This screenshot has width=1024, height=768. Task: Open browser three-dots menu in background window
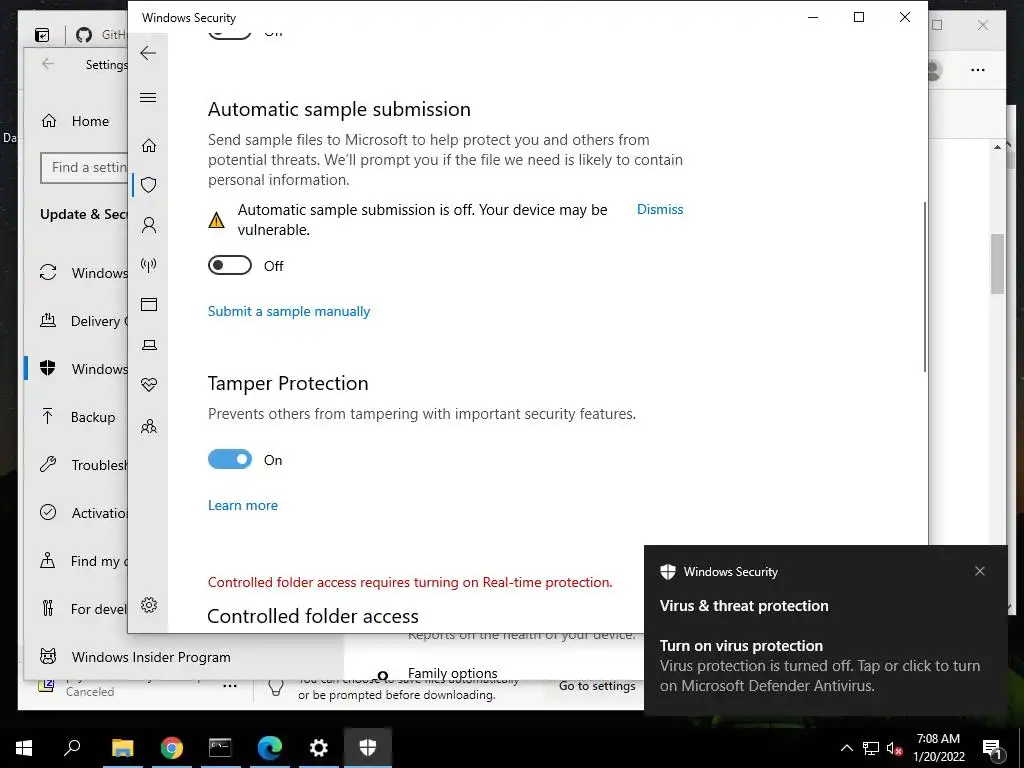pyautogui.click(x=978, y=70)
